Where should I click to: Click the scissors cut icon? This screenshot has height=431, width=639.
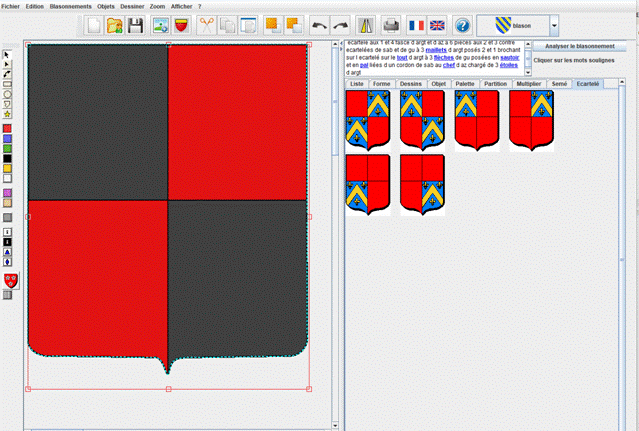pos(207,25)
